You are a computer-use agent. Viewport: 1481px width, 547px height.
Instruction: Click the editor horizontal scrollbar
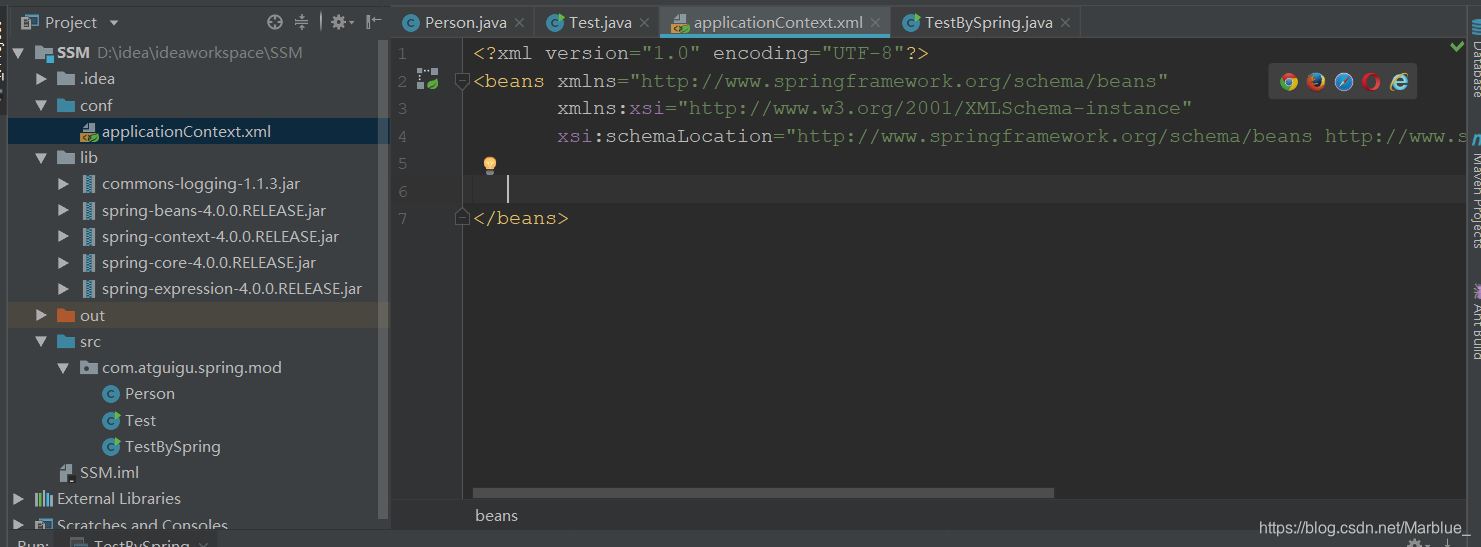pos(763,493)
